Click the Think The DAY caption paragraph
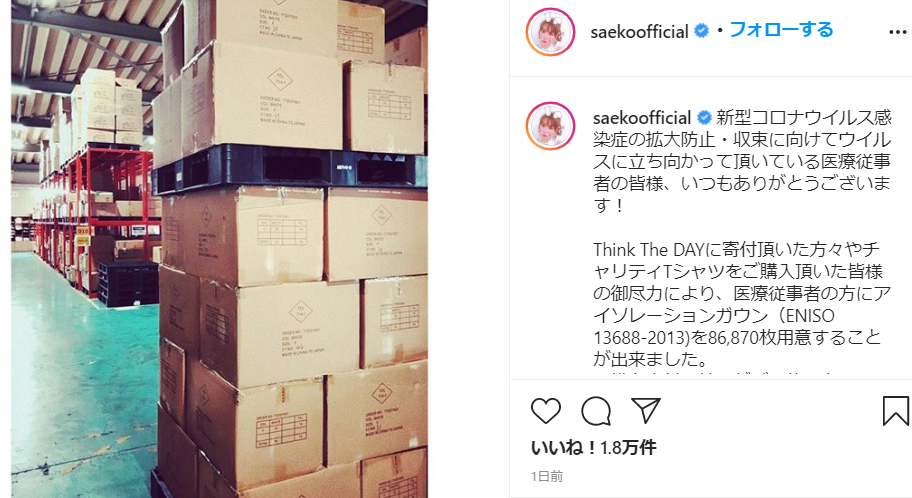Image resolution: width=912 pixels, height=498 pixels. 742,304
